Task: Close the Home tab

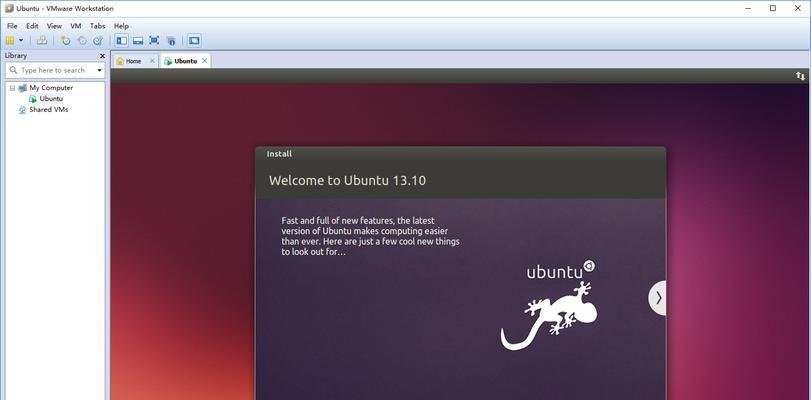Action: click(152, 61)
